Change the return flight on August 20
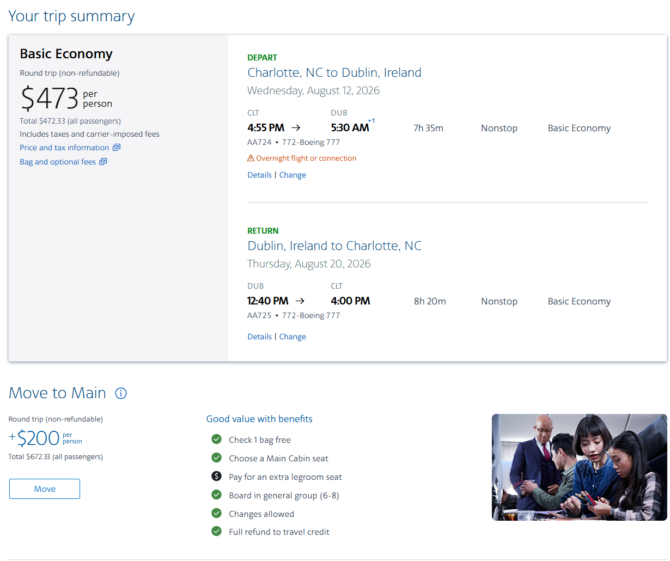670x561 pixels. click(292, 337)
